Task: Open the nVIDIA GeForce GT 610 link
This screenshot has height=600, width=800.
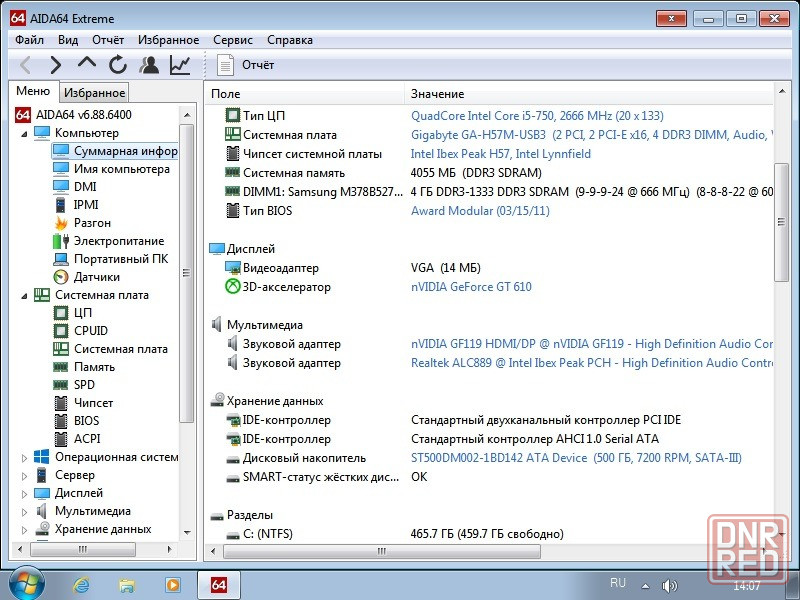Action: [471, 287]
